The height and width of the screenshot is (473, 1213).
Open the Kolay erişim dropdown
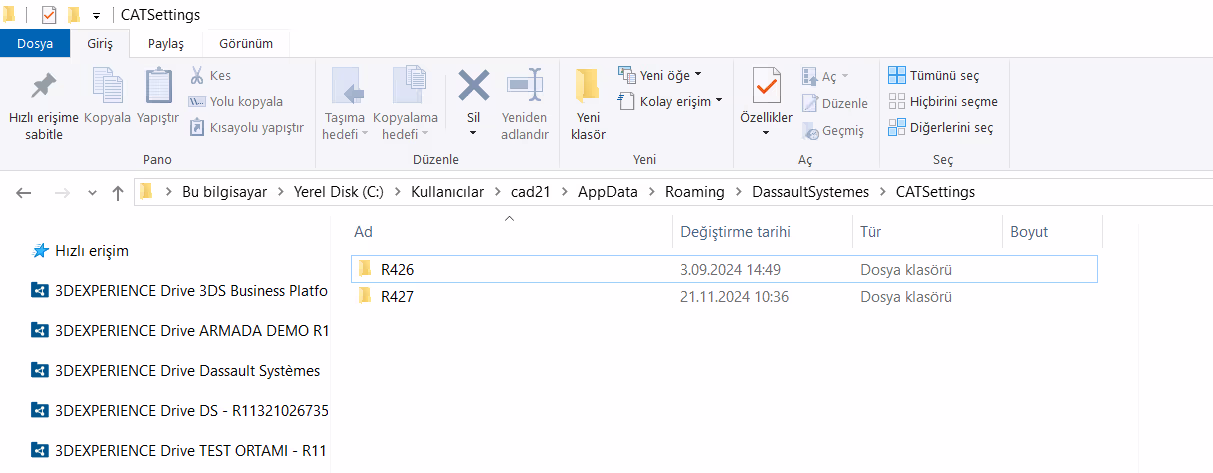670,101
